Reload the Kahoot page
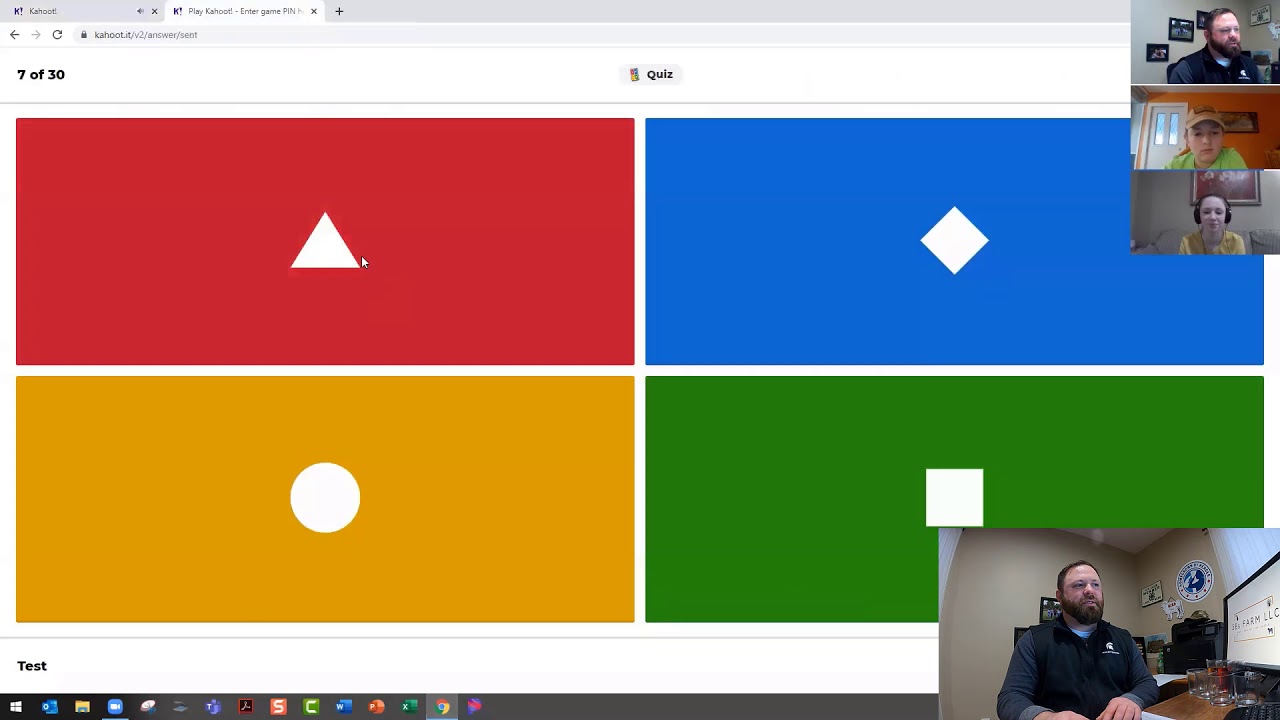The height and width of the screenshot is (720, 1280). click(x=57, y=34)
